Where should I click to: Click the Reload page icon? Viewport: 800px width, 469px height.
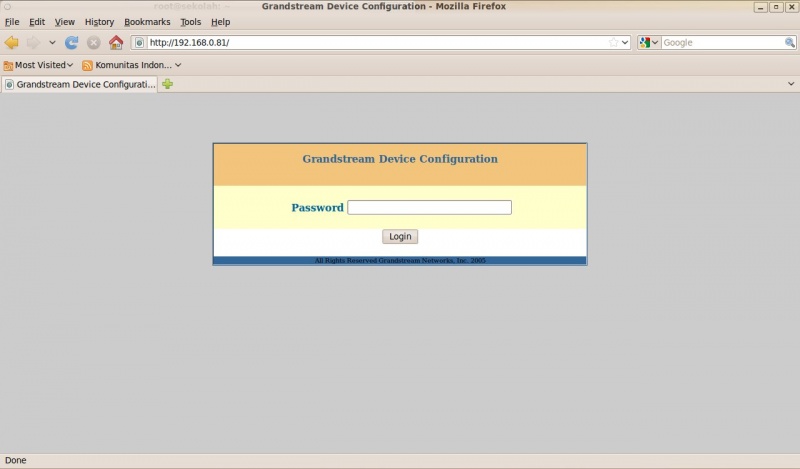pos(72,43)
